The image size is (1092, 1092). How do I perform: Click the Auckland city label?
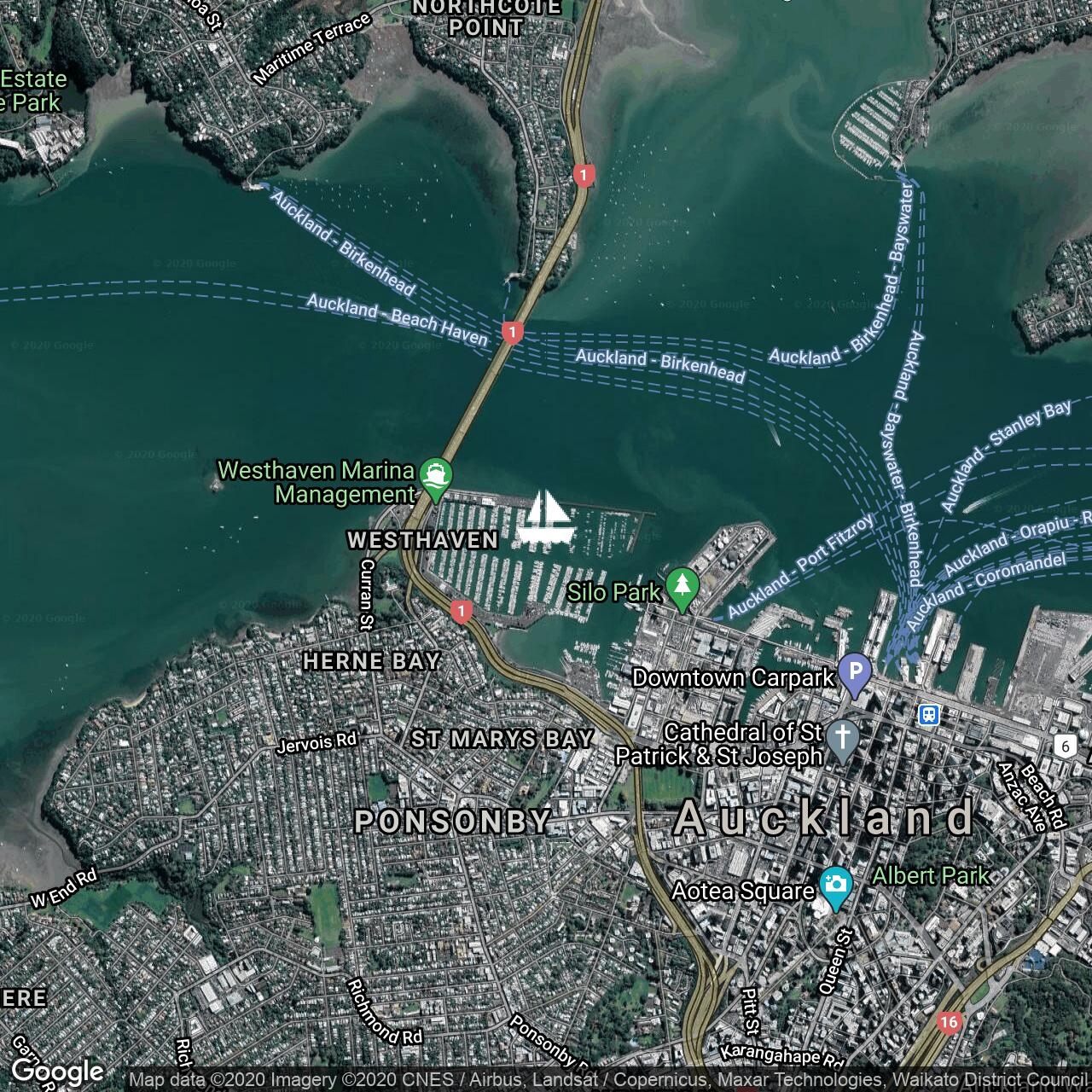click(x=823, y=818)
